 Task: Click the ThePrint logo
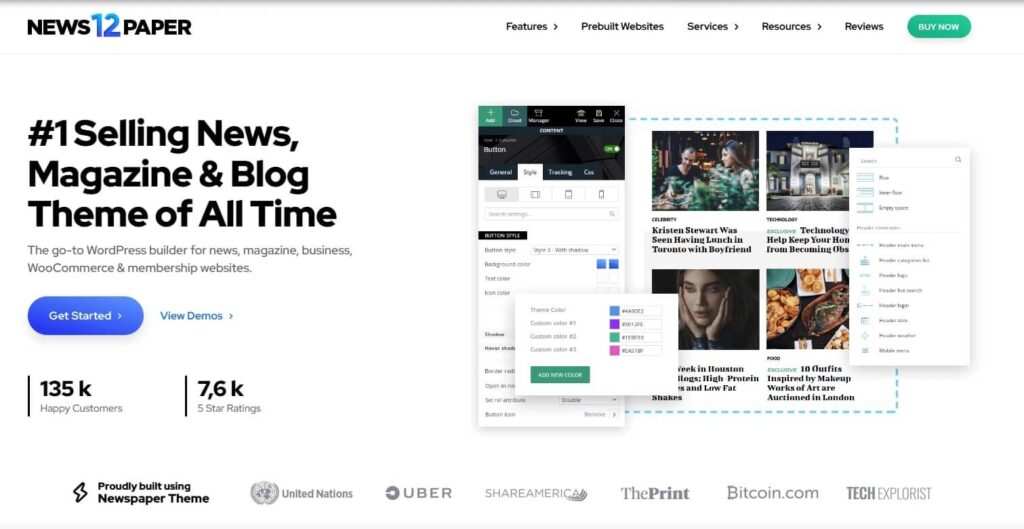pos(654,493)
